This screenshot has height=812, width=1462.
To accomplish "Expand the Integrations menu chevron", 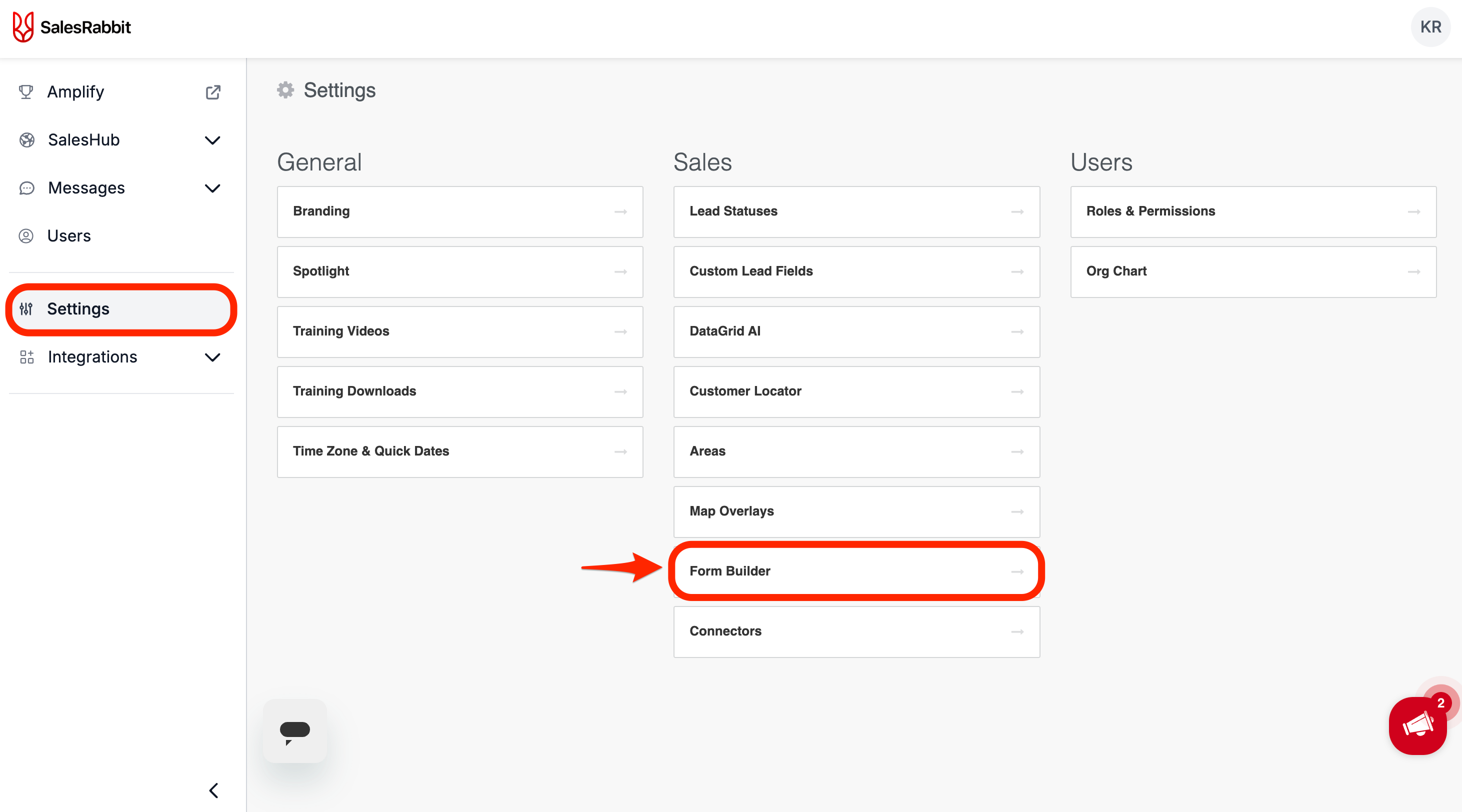I will (x=212, y=357).
